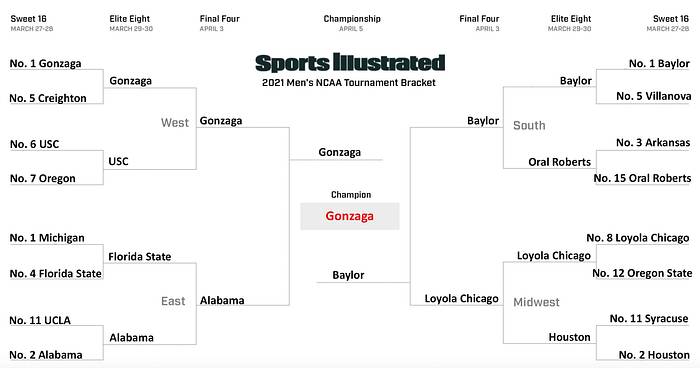Image resolution: width=700 pixels, height=368 pixels.
Task: Select No. 15 Oral Roberts entry
Action: pos(642,178)
